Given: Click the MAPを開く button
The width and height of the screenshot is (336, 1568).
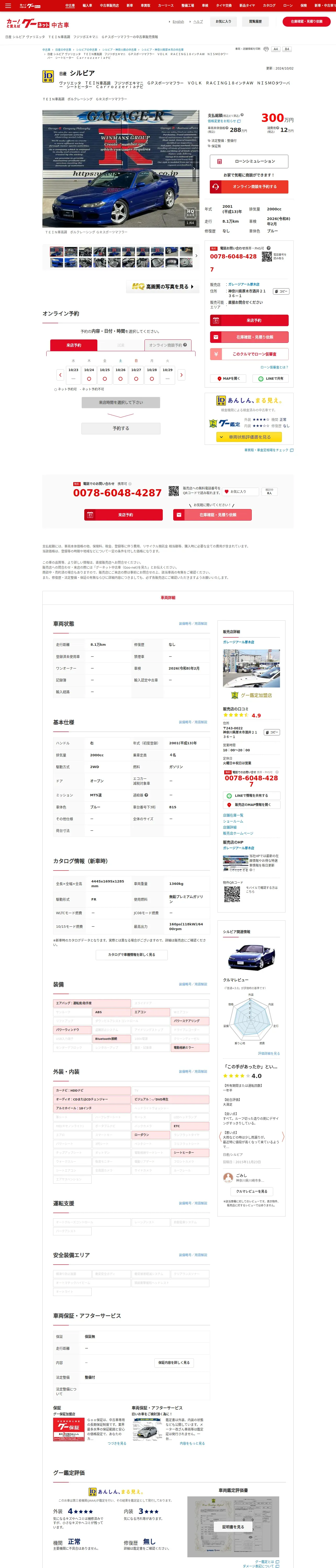Looking at the screenshot, I should pyautogui.click(x=229, y=379).
